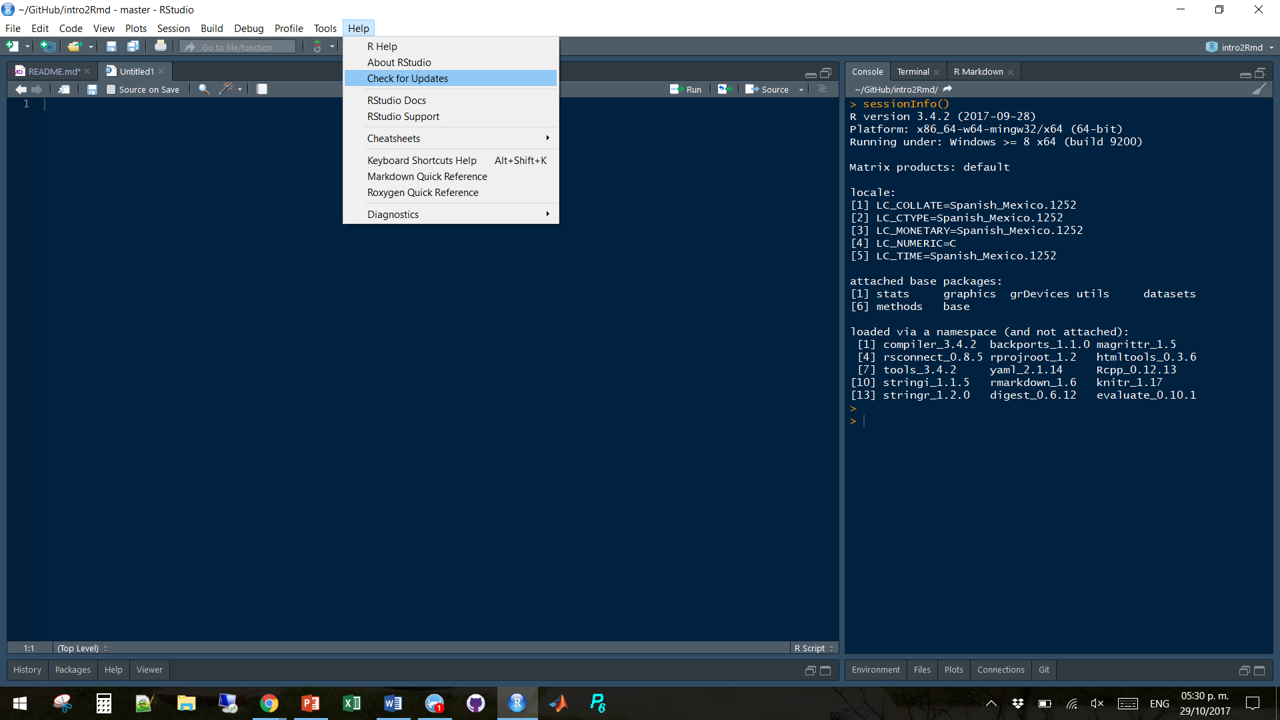Click Save current document icon in main toolbar
Viewport: 1280px width, 720px height.
pyautogui.click(x=111, y=47)
